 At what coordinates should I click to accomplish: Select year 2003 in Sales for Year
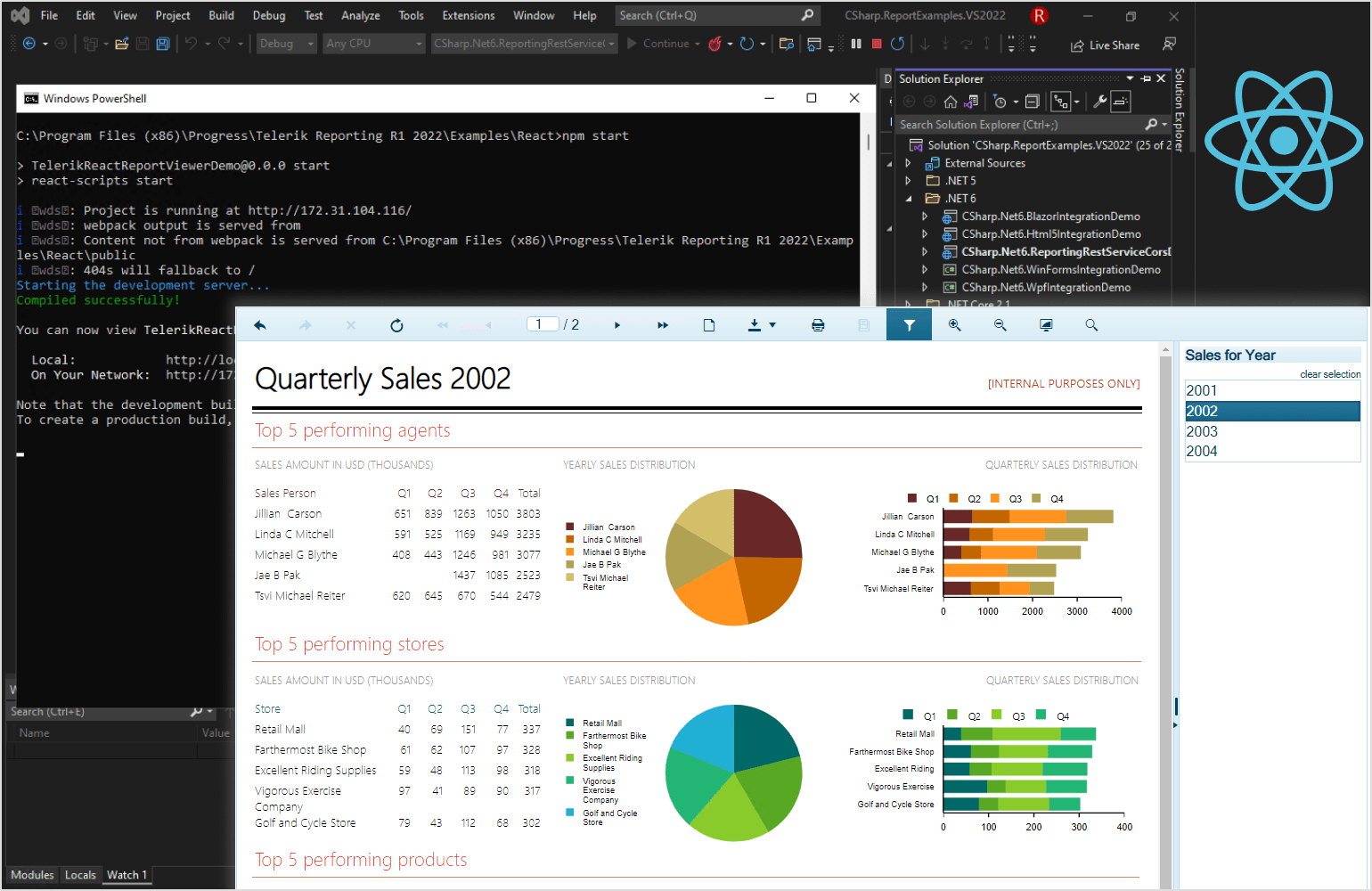1271,431
